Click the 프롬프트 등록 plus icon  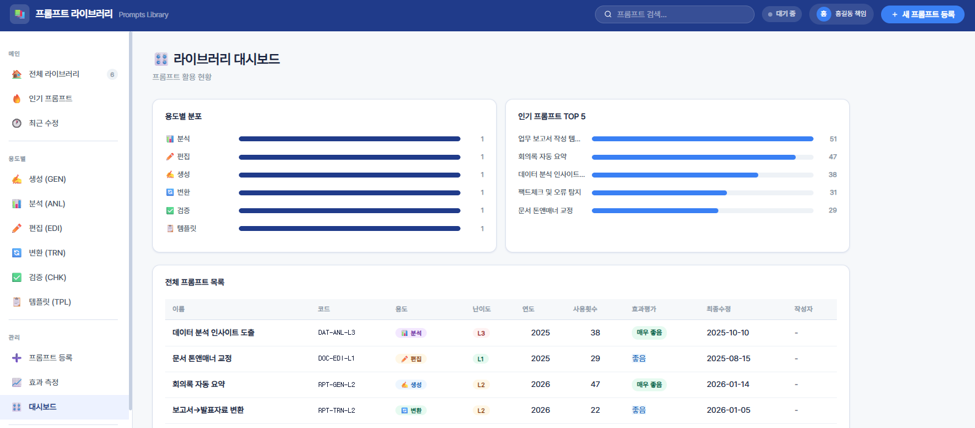click(17, 358)
